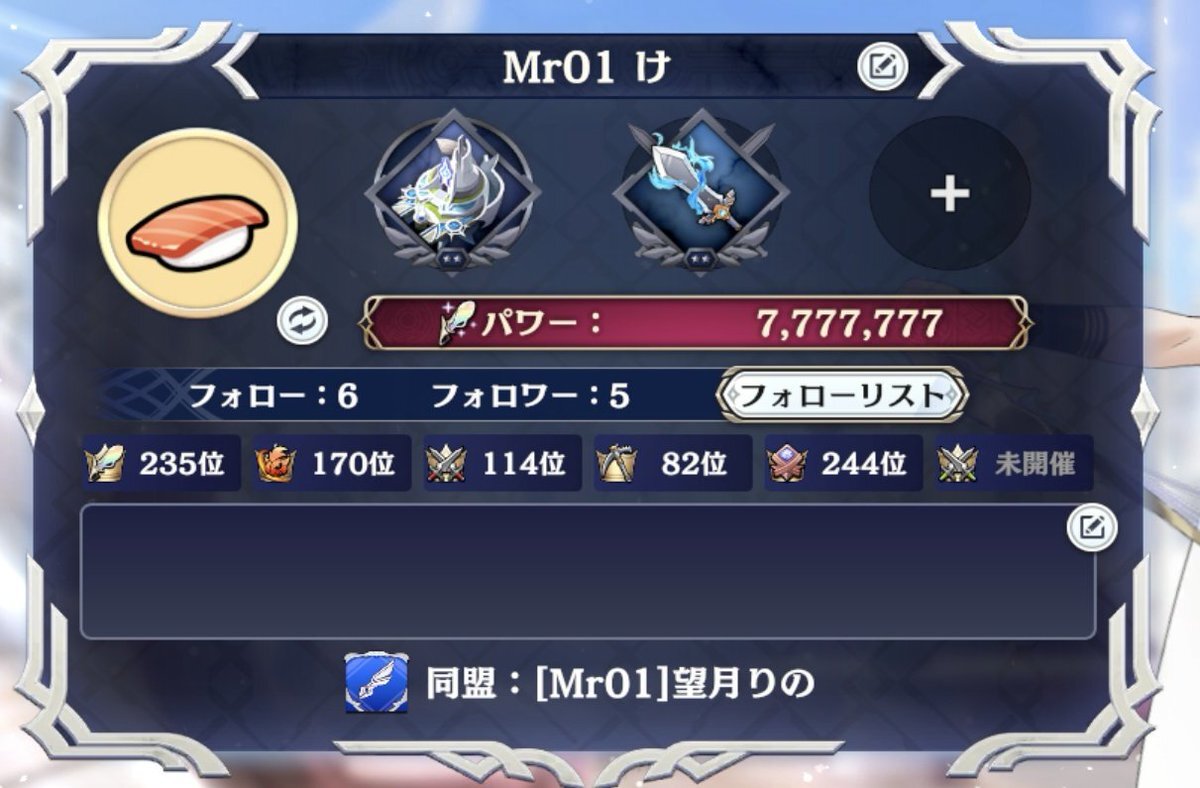View the フォロワー：5 count
The image size is (1200, 788).
[x=530, y=397]
